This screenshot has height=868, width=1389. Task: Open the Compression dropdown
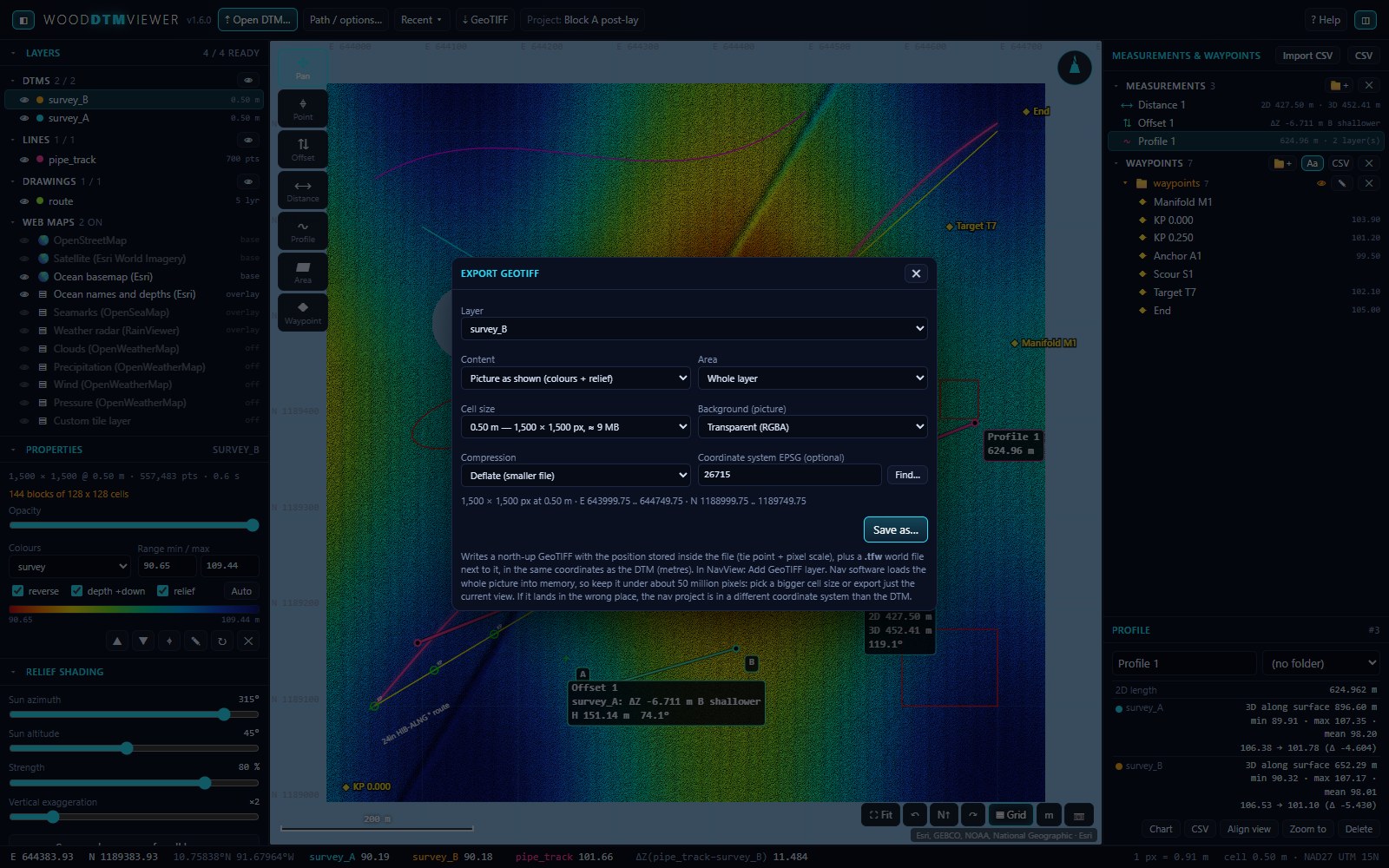pyautogui.click(x=576, y=476)
